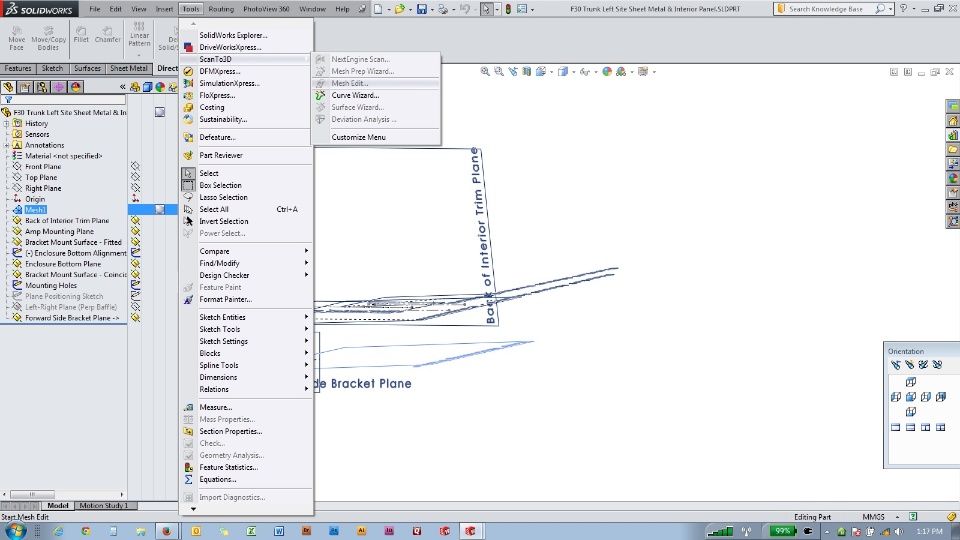Expand the Sketch Entities submenu

pos(246,317)
